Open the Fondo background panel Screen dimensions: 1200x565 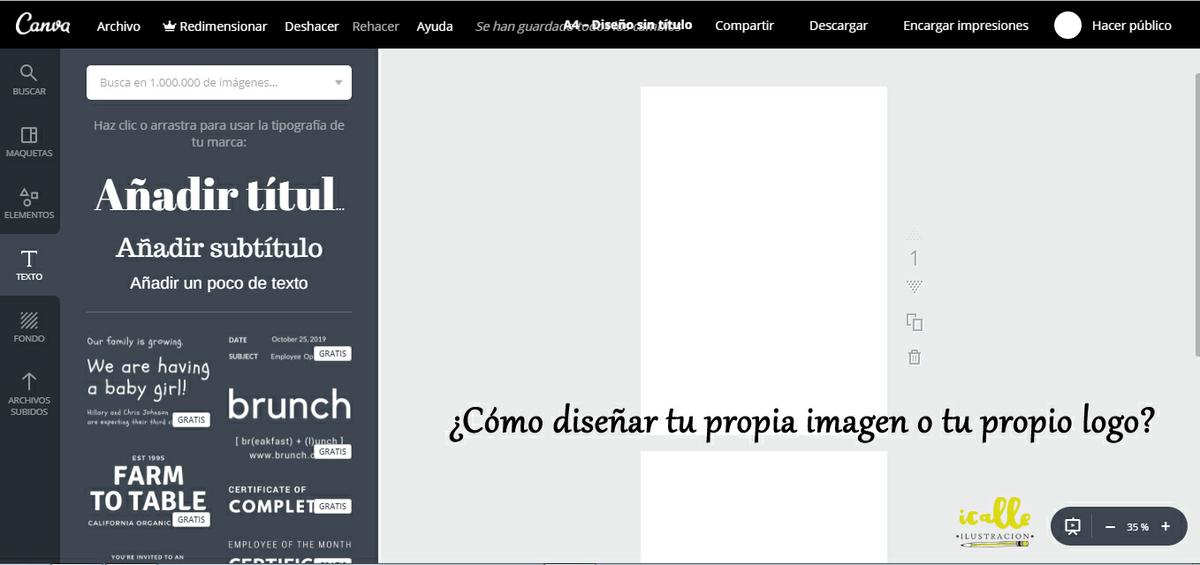(x=29, y=327)
